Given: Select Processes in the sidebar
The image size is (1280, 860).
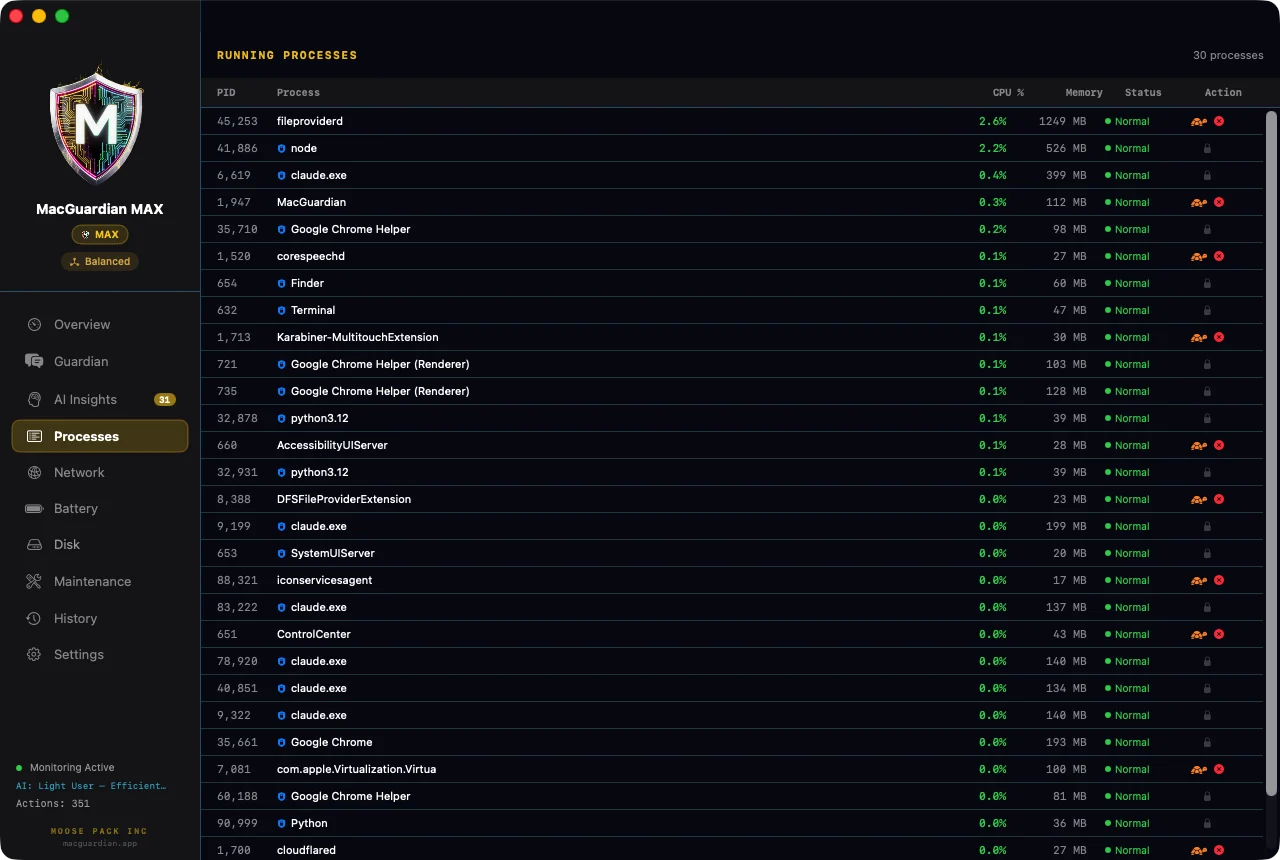Looking at the screenshot, I should (100, 436).
